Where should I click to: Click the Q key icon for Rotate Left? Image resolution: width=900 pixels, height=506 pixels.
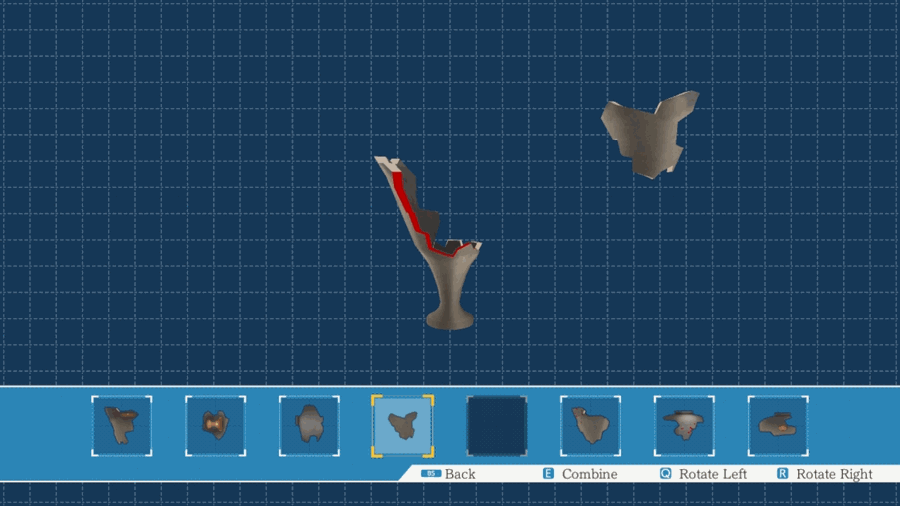(x=665, y=473)
